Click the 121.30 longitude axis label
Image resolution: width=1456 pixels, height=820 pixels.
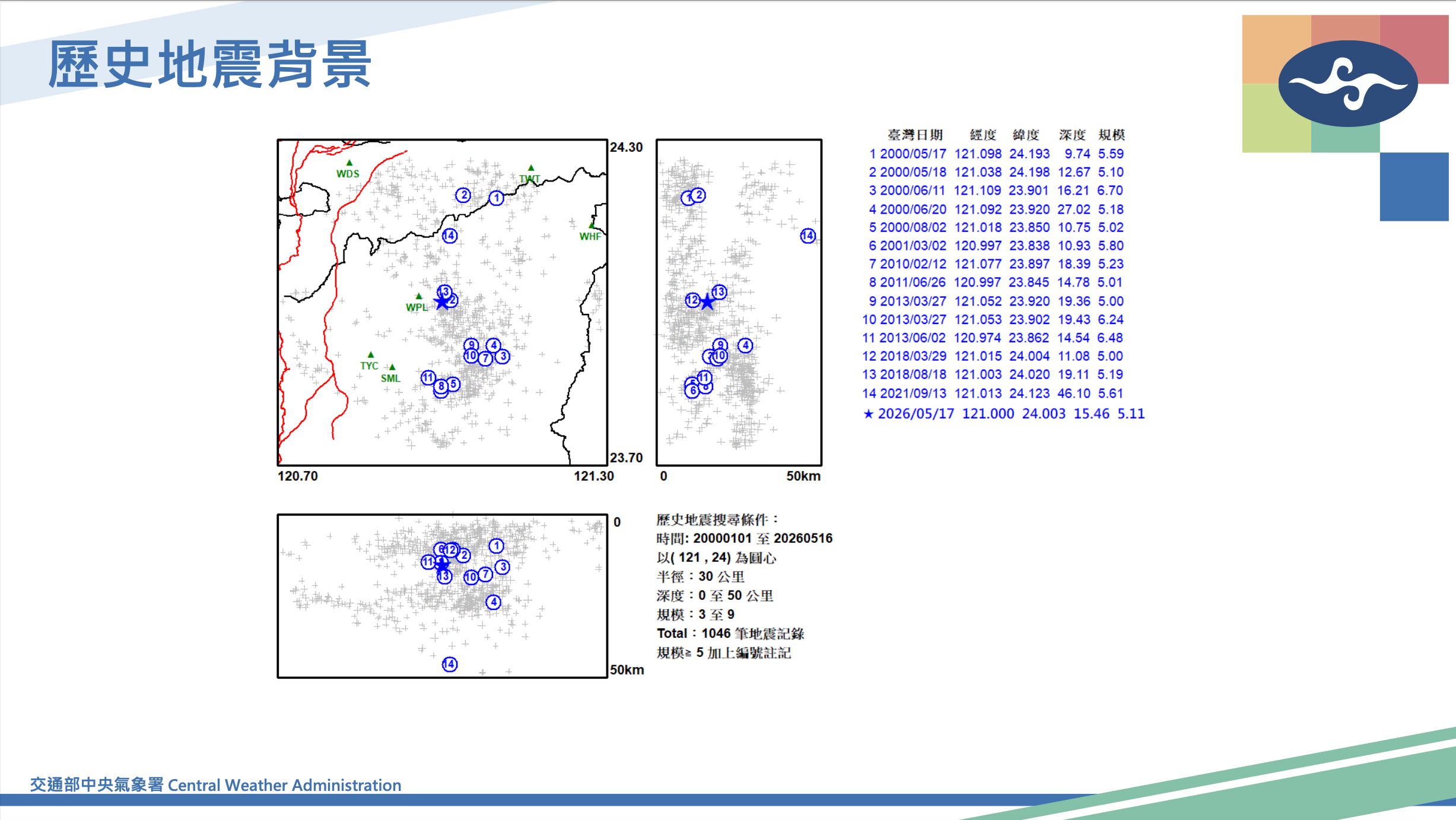594,476
